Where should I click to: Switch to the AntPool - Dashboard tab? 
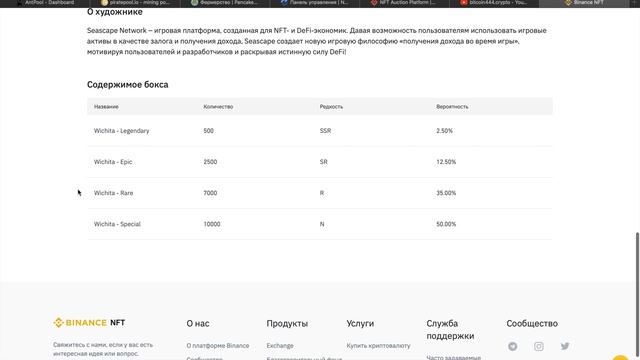coord(45,3)
